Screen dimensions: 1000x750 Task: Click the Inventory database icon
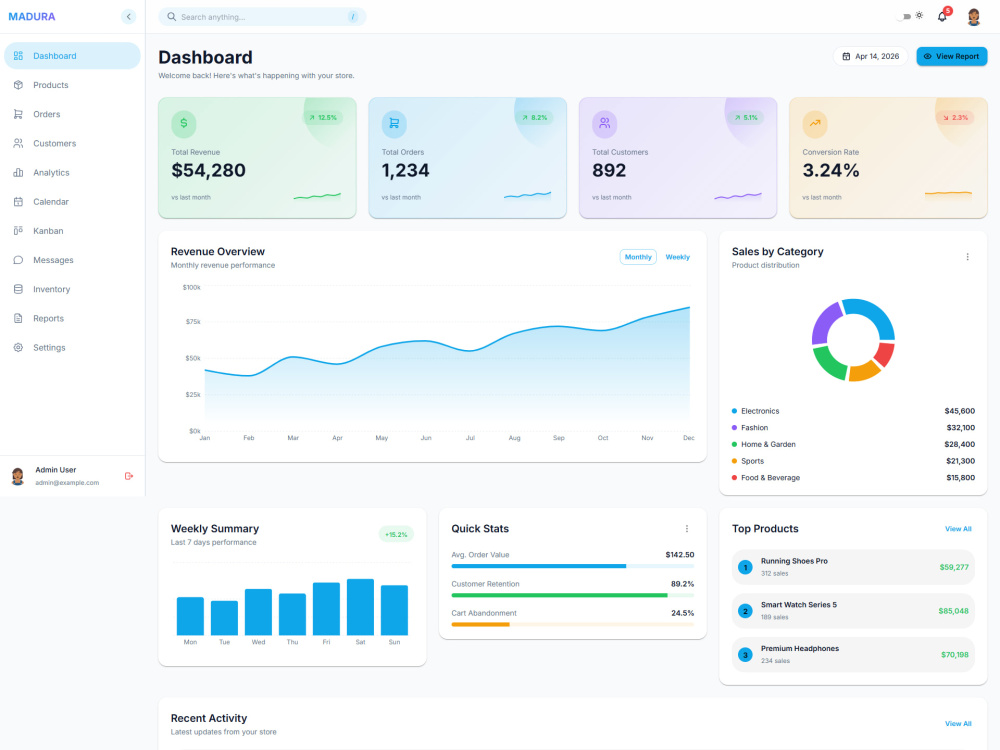pos(18,289)
